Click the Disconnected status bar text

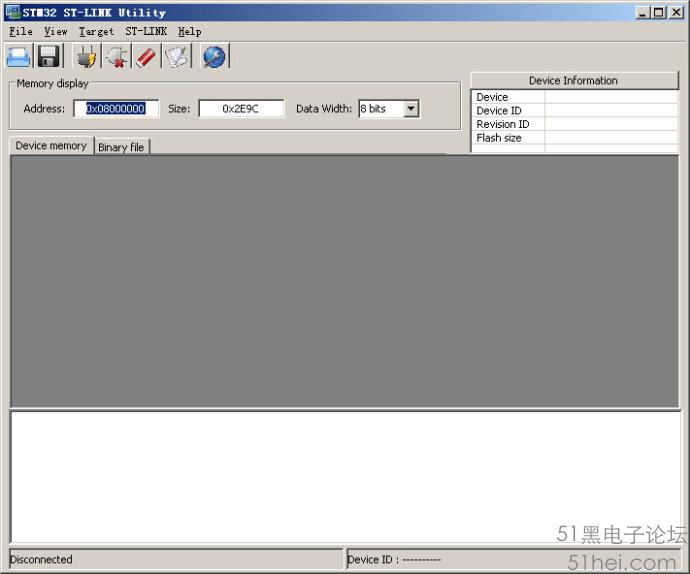coord(41,559)
